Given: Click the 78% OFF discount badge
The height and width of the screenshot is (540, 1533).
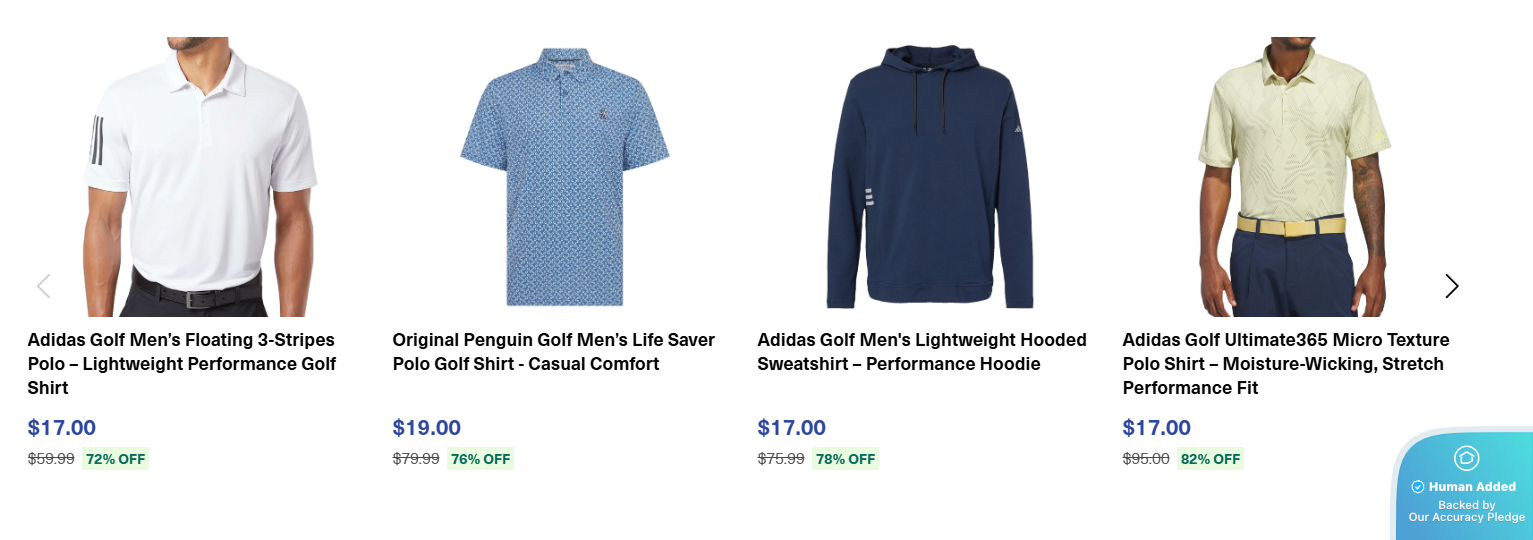Looking at the screenshot, I should [x=845, y=459].
